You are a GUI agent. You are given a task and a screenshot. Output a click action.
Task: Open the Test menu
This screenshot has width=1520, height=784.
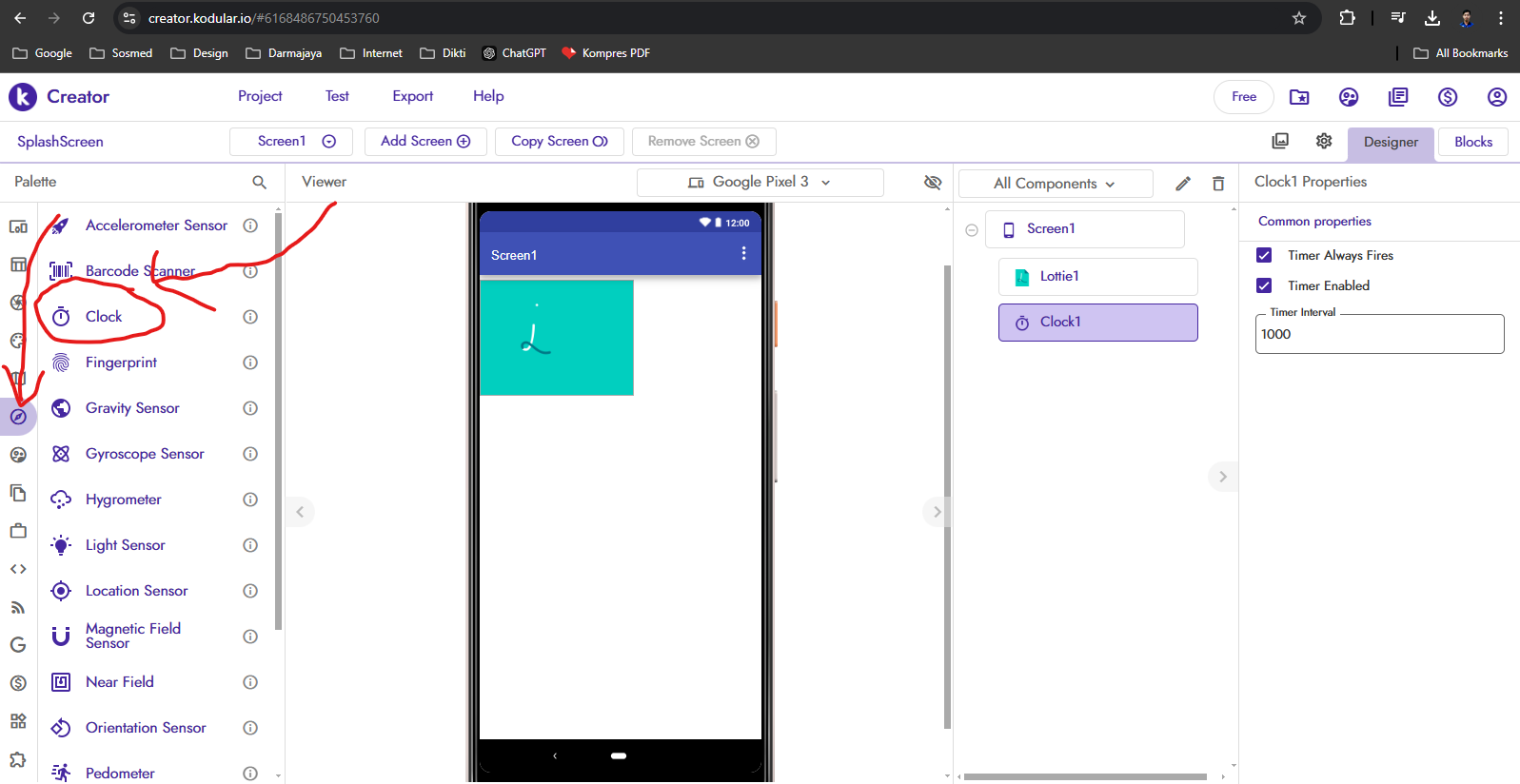click(x=337, y=96)
